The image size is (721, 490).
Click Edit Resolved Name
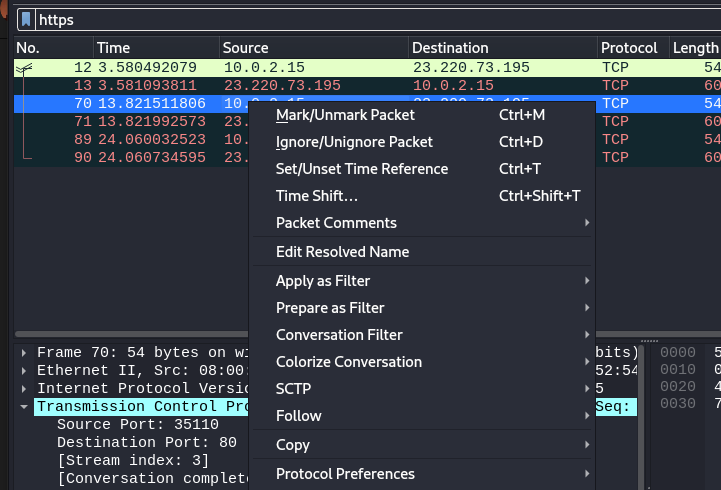click(342, 252)
